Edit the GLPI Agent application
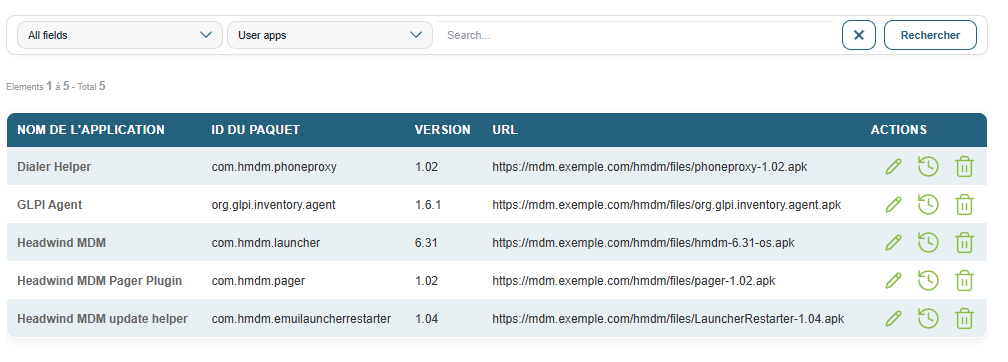Image resolution: width=1008 pixels, height=362 pixels. tap(893, 205)
